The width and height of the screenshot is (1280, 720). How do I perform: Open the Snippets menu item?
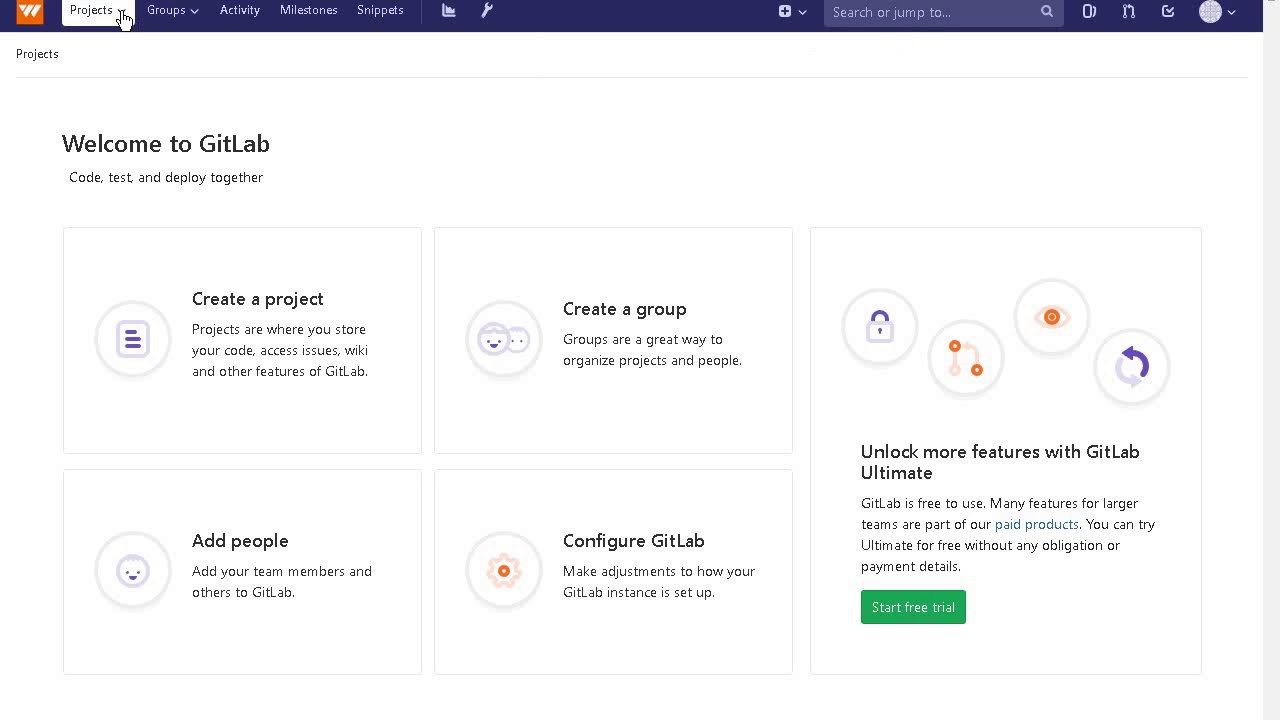[380, 10]
